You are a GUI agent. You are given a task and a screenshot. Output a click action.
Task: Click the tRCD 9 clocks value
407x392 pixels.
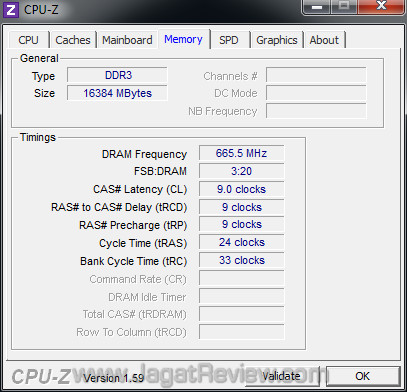(241, 207)
